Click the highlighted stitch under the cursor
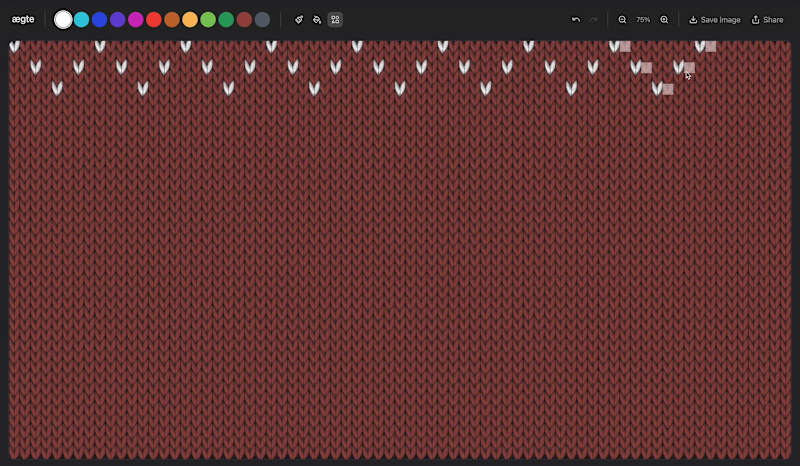Image resolution: width=800 pixels, height=466 pixels. [689, 67]
